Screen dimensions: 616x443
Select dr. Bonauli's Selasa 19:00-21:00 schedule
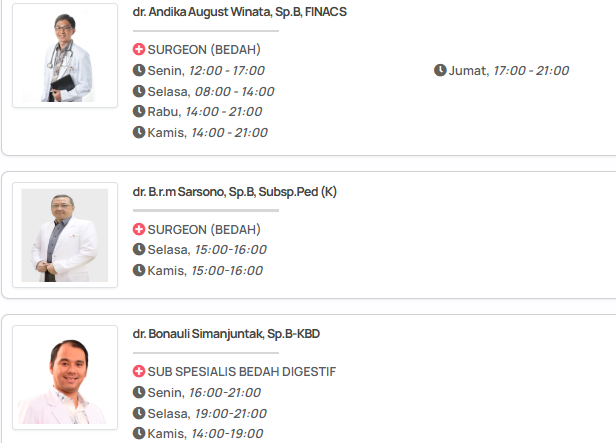[206, 413]
